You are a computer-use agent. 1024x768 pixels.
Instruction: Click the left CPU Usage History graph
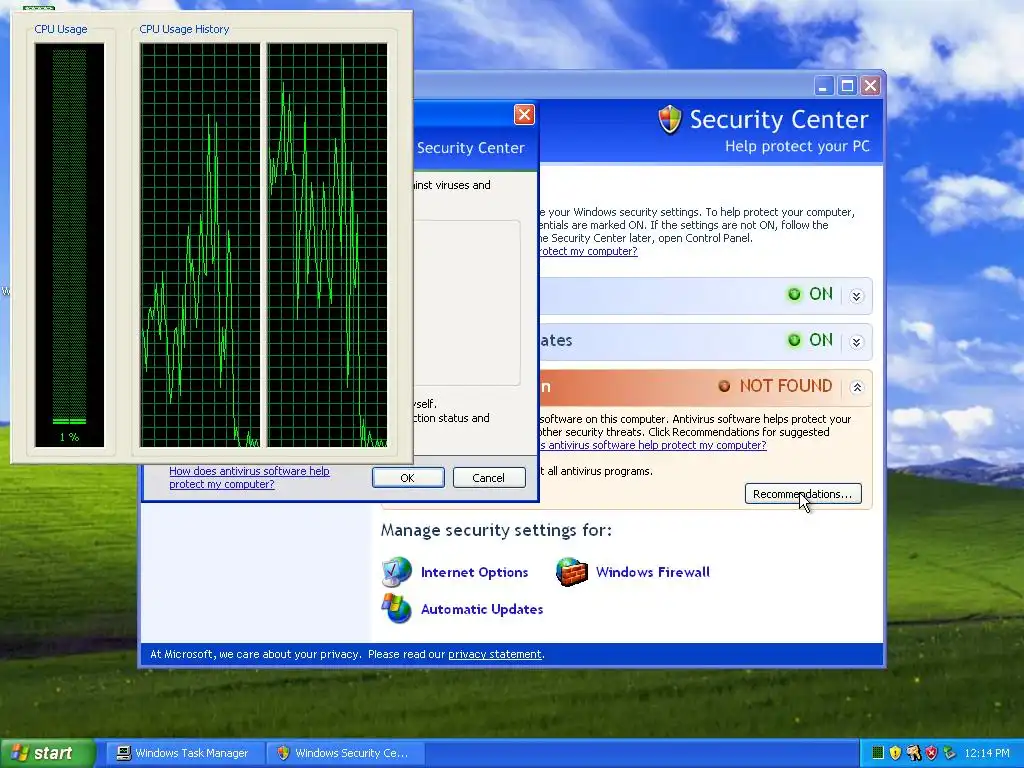click(200, 245)
